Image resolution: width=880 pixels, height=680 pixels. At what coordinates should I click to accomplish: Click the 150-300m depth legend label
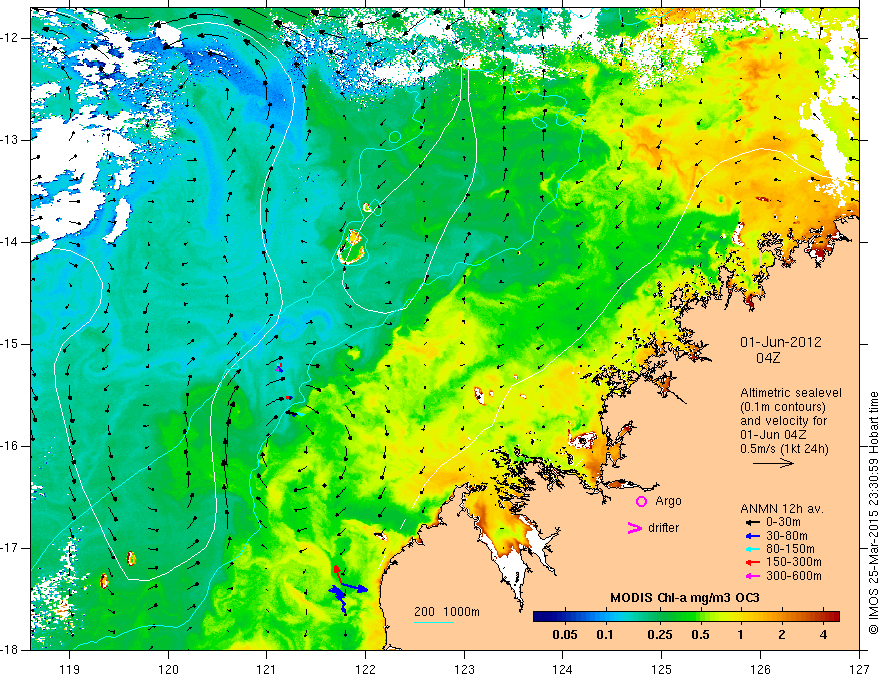[794, 563]
